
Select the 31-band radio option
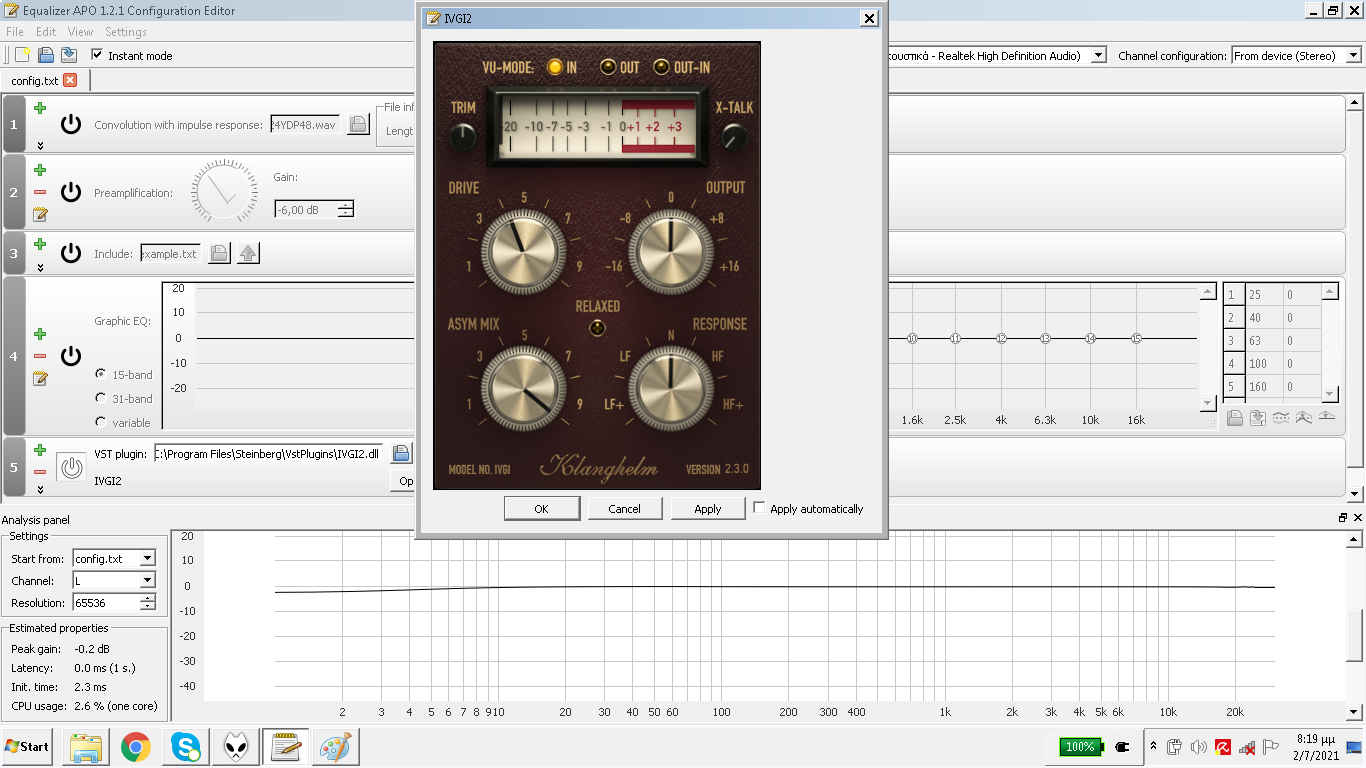click(x=101, y=398)
